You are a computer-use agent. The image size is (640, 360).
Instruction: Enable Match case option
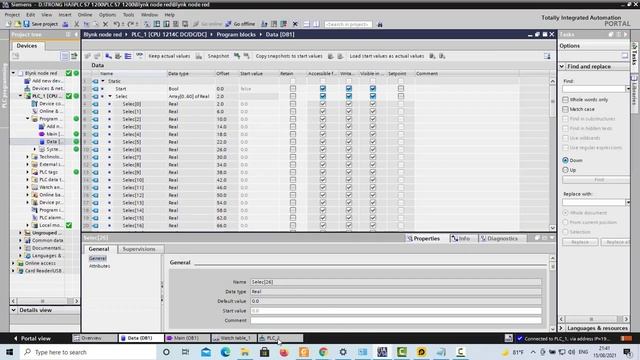[x=565, y=109]
